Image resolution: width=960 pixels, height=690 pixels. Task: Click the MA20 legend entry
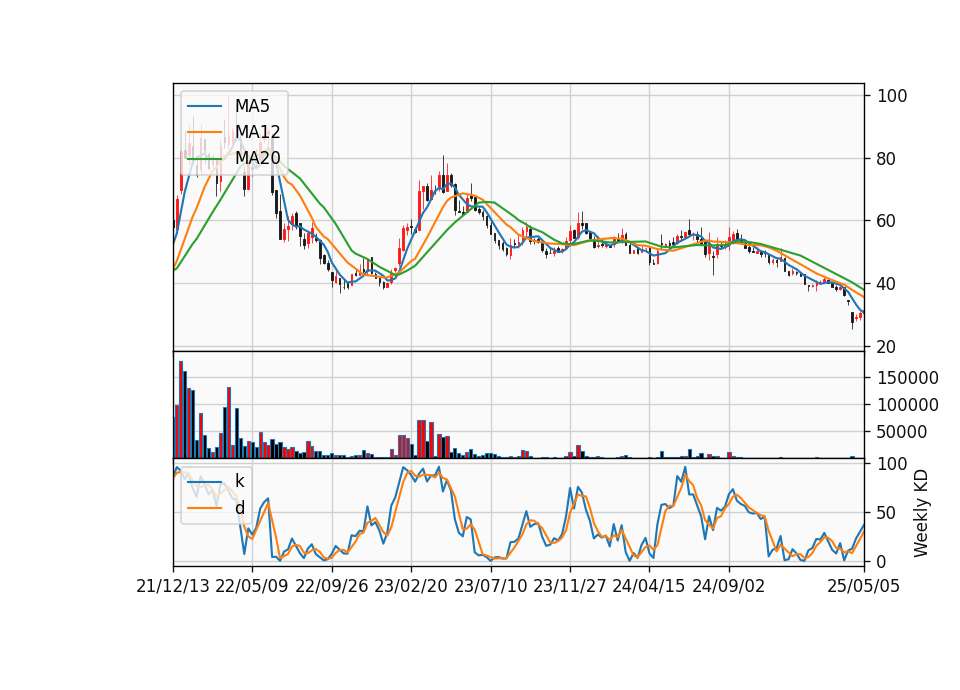[233, 158]
